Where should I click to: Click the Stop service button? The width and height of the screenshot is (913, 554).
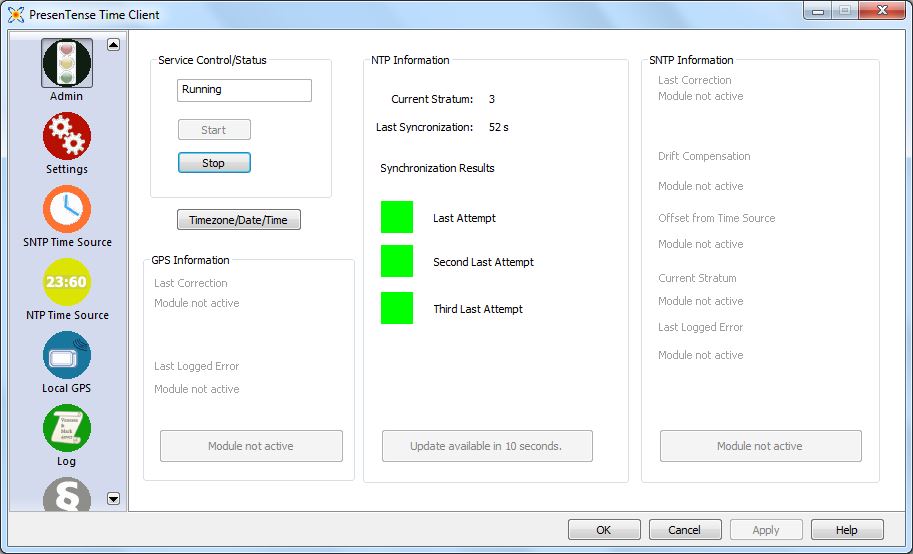click(214, 163)
